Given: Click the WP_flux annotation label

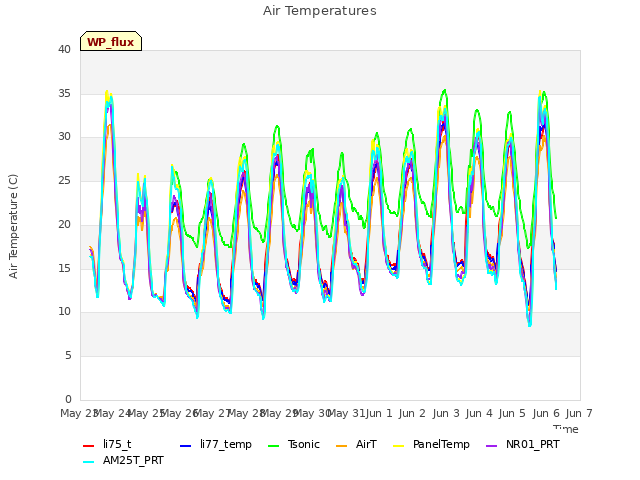Looking at the screenshot, I should (x=111, y=41).
